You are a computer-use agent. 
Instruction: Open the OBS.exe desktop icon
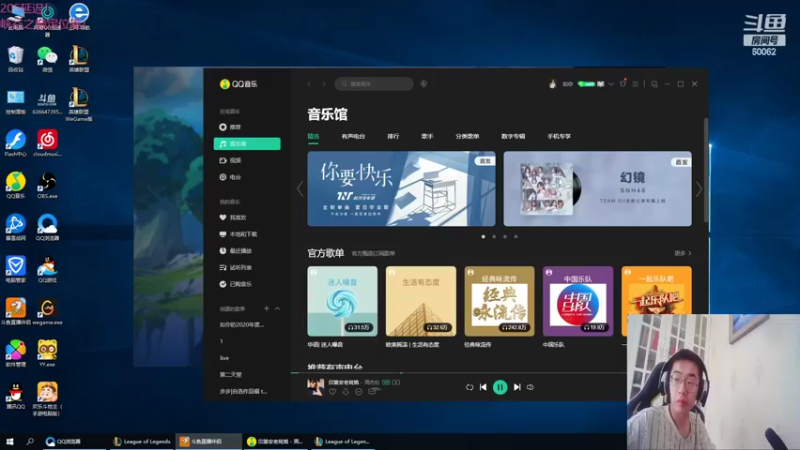click(47, 186)
